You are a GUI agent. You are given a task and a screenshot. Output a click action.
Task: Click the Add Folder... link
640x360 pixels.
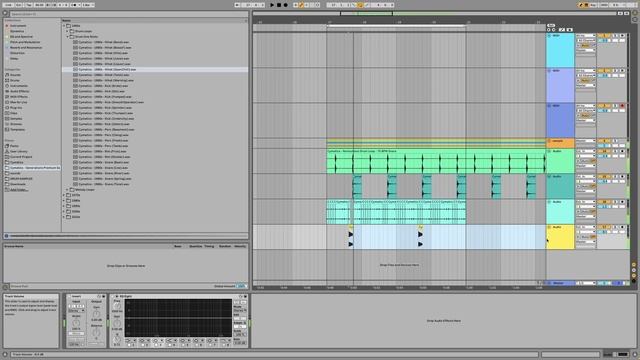[18, 190]
